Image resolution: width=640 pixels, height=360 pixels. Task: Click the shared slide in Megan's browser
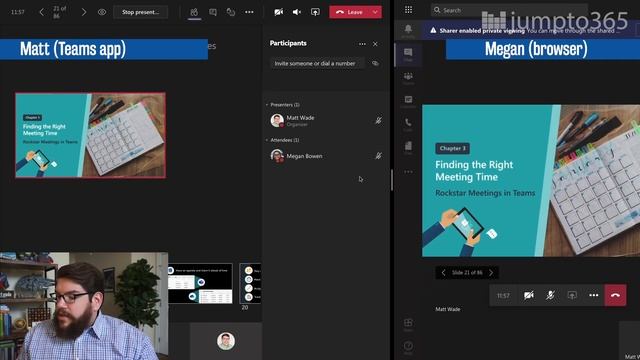(531, 181)
